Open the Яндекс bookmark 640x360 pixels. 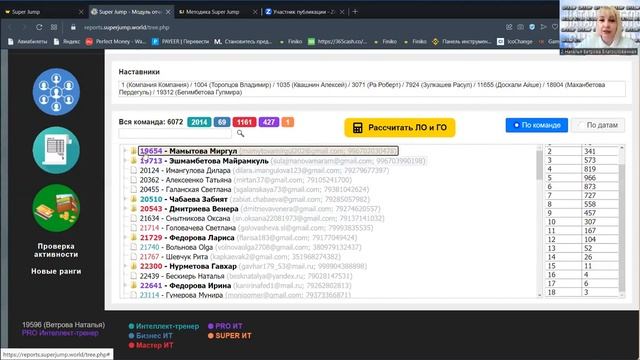coord(67,41)
